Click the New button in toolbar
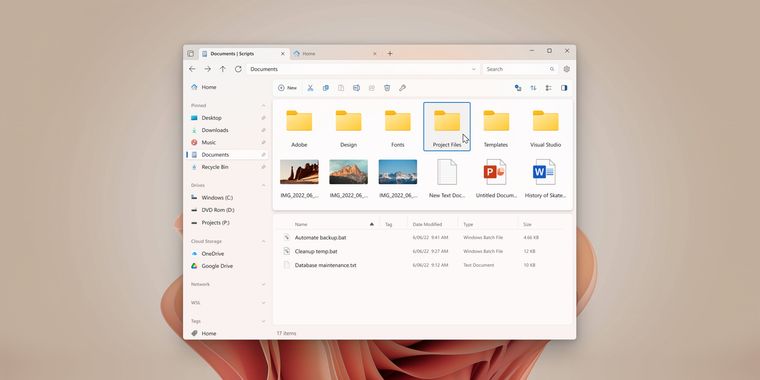 (x=287, y=88)
